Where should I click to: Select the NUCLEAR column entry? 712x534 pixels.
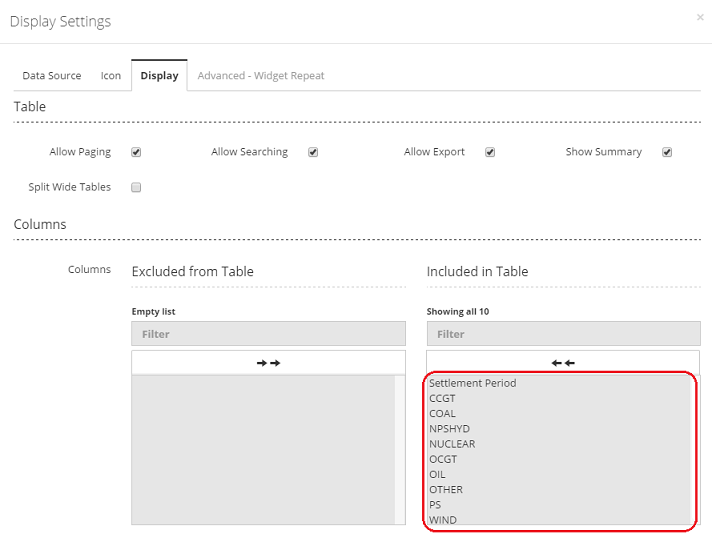coord(559,444)
